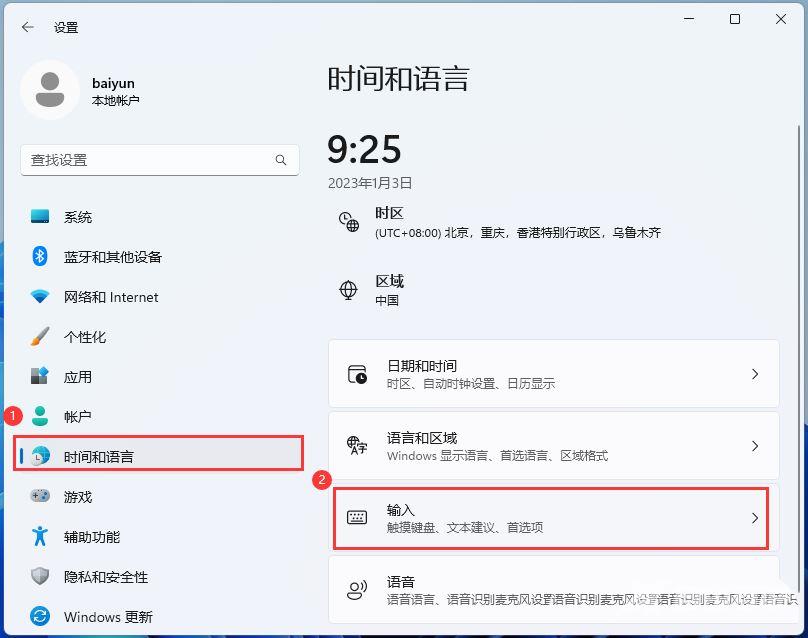Click inside the 查找设置 search box

(x=140, y=160)
